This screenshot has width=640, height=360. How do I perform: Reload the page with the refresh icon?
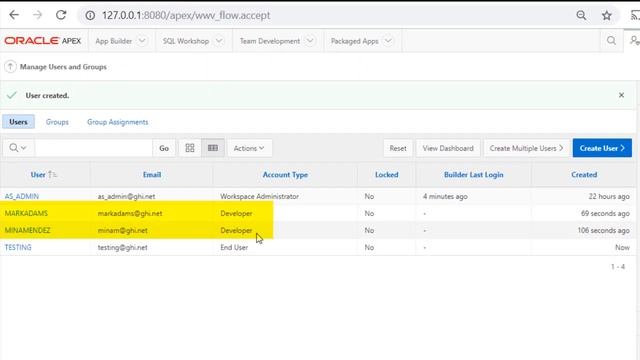(61, 15)
